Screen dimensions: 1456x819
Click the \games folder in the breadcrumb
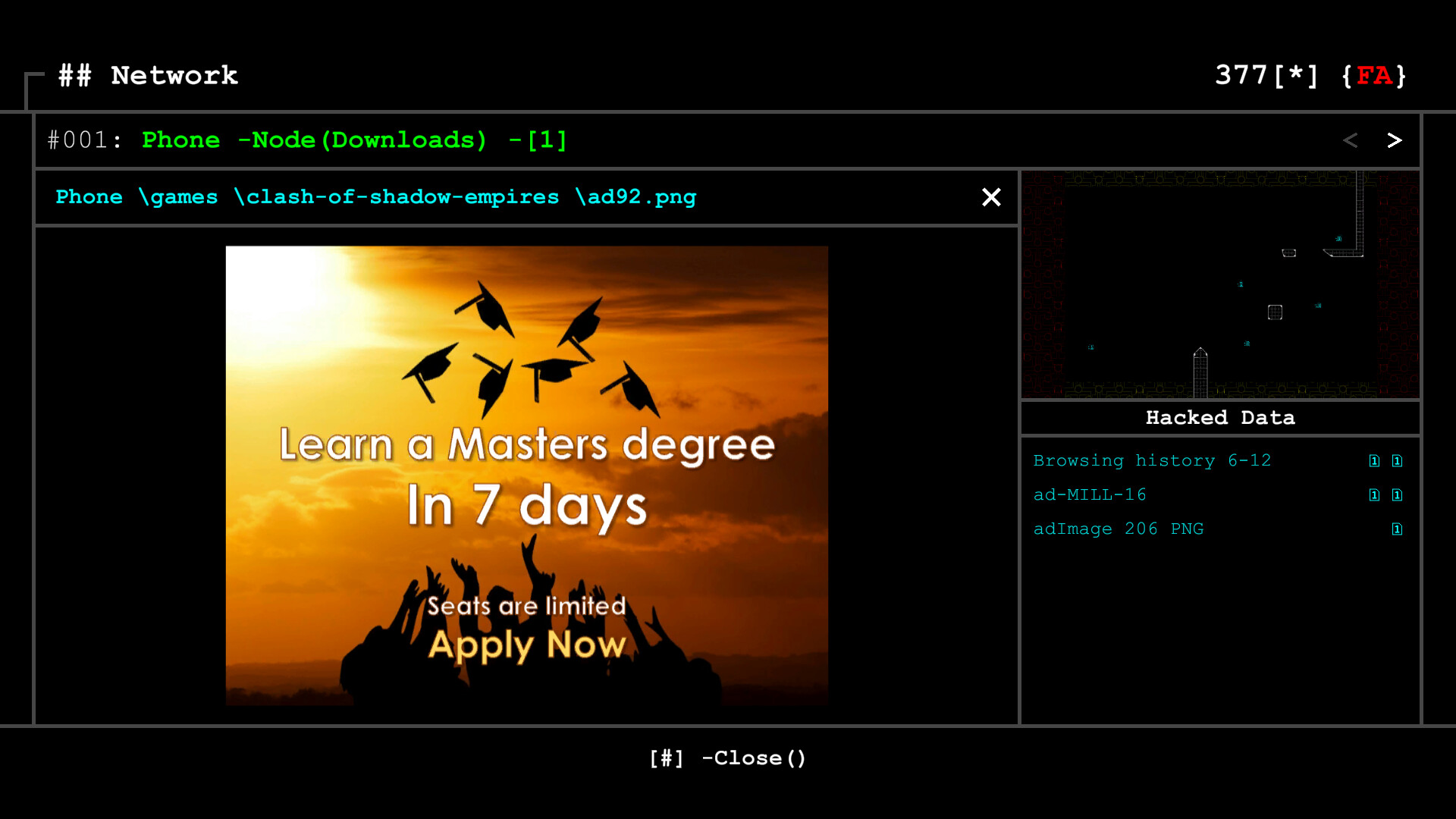180,197
